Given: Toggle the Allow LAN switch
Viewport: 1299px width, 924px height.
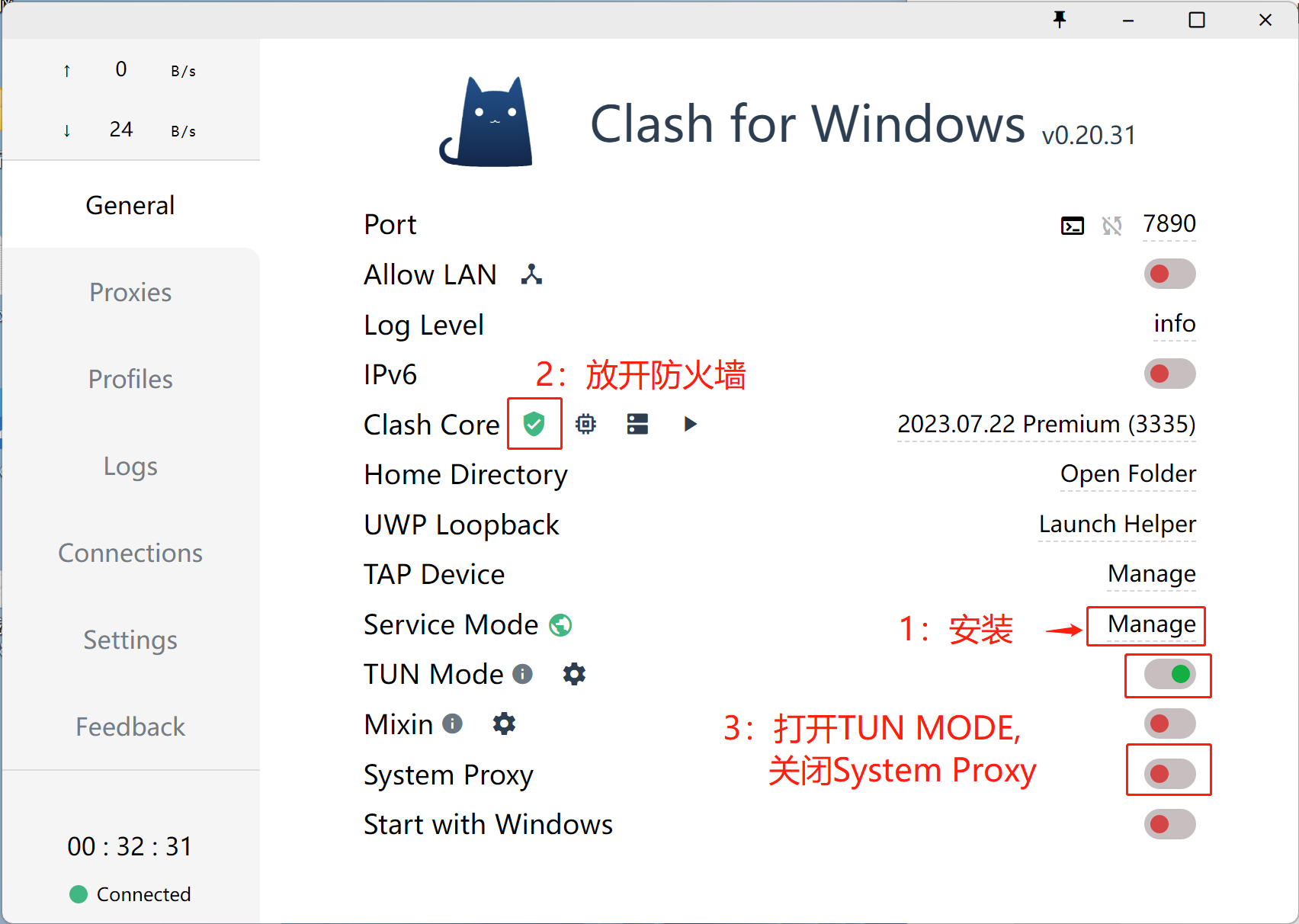Looking at the screenshot, I should tap(1169, 274).
